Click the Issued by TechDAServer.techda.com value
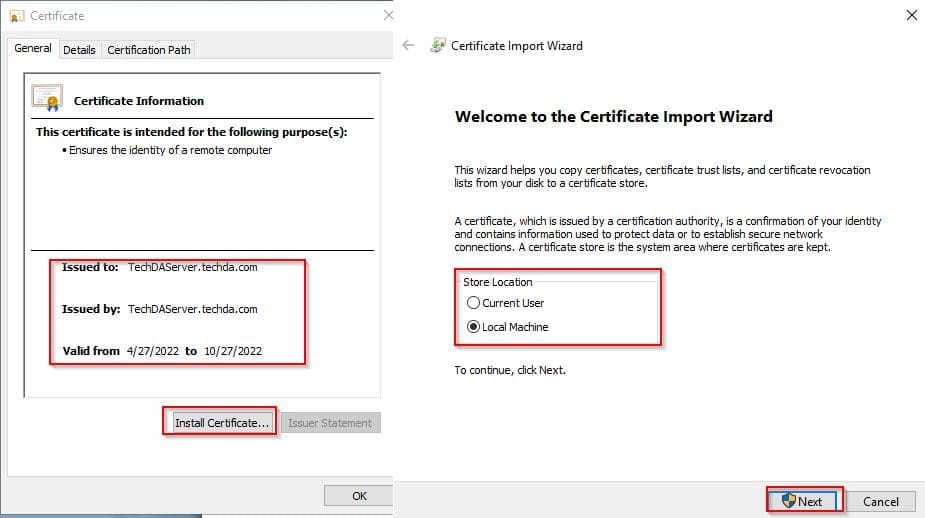925x518 pixels. tap(192, 309)
